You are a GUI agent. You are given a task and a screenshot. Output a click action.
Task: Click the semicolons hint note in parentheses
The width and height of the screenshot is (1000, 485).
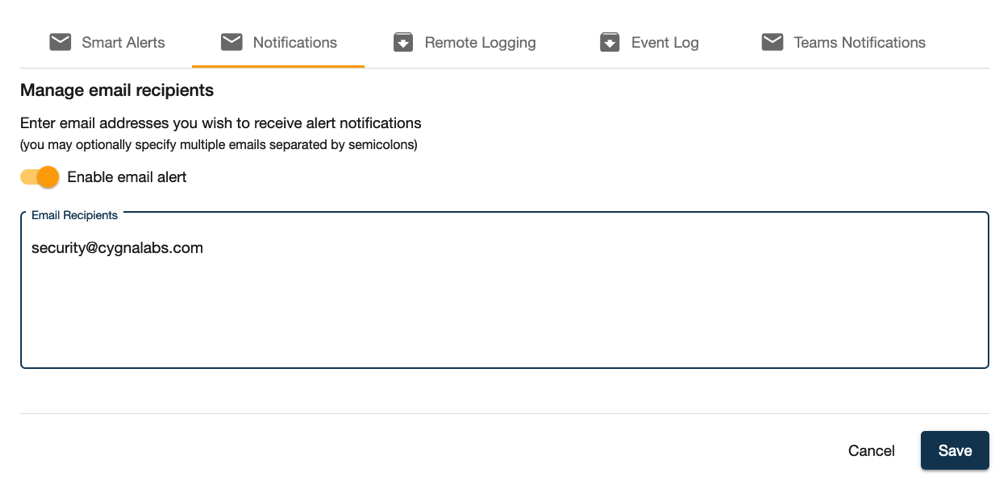[219, 145]
